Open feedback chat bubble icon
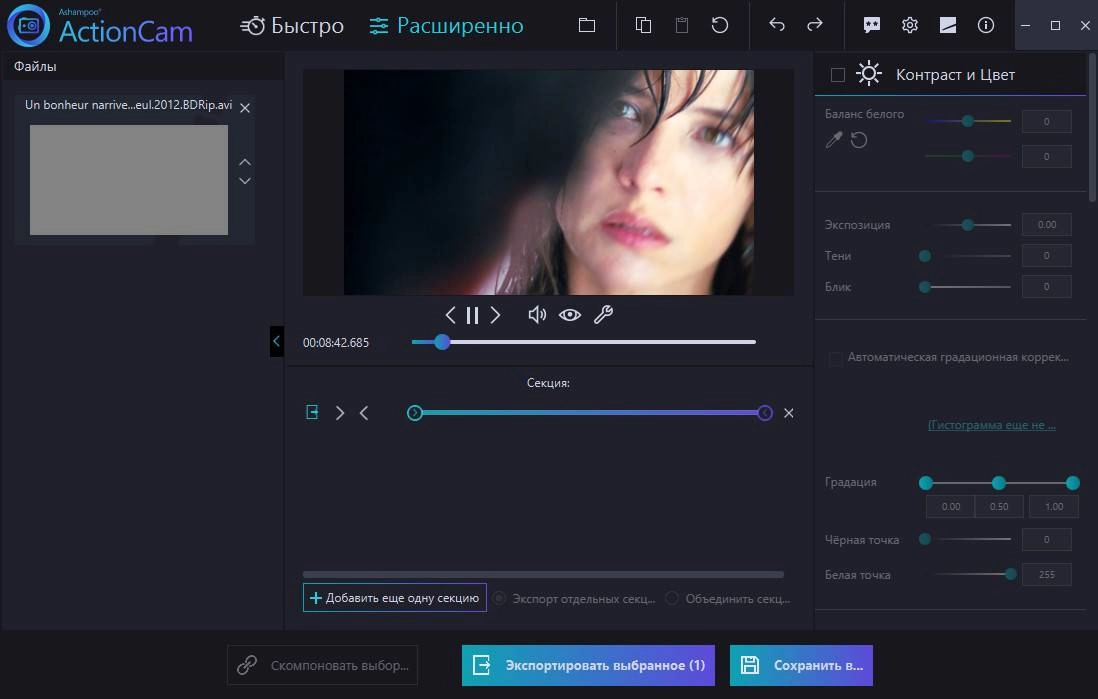This screenshot has width=1098, height=699. pyautogui.click(x=872, y=26)
